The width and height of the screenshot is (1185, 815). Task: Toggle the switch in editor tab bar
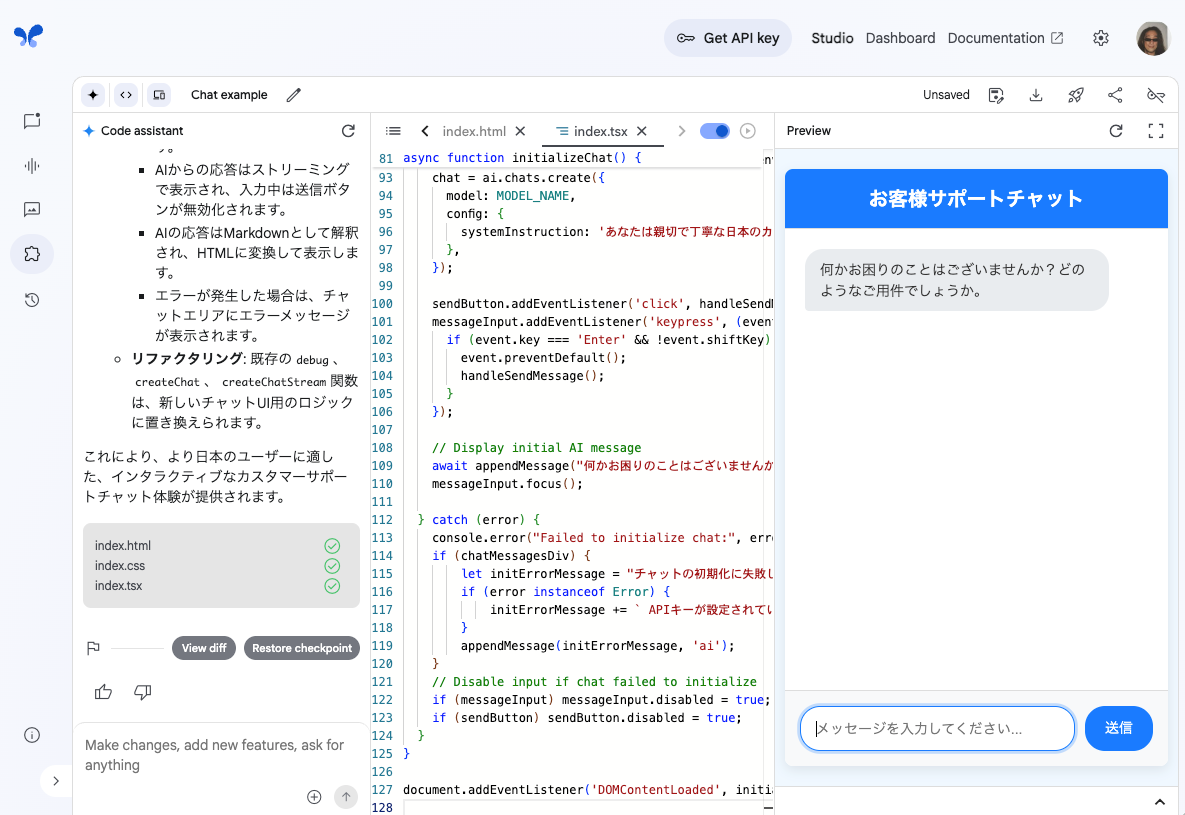click(x=714, y=131)
